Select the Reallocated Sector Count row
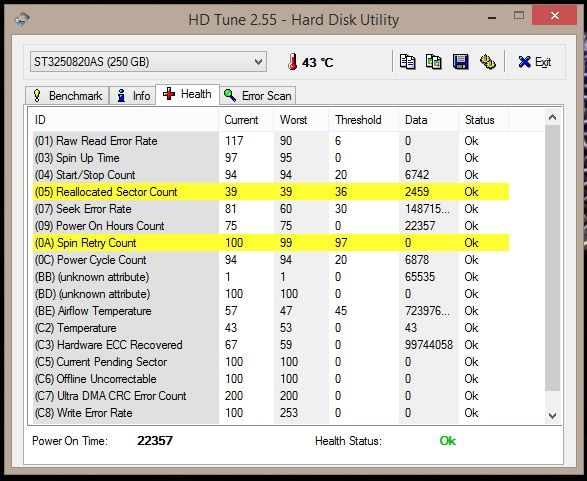The height and width of the screenshot is (481, 587). [x=271, y=192]
